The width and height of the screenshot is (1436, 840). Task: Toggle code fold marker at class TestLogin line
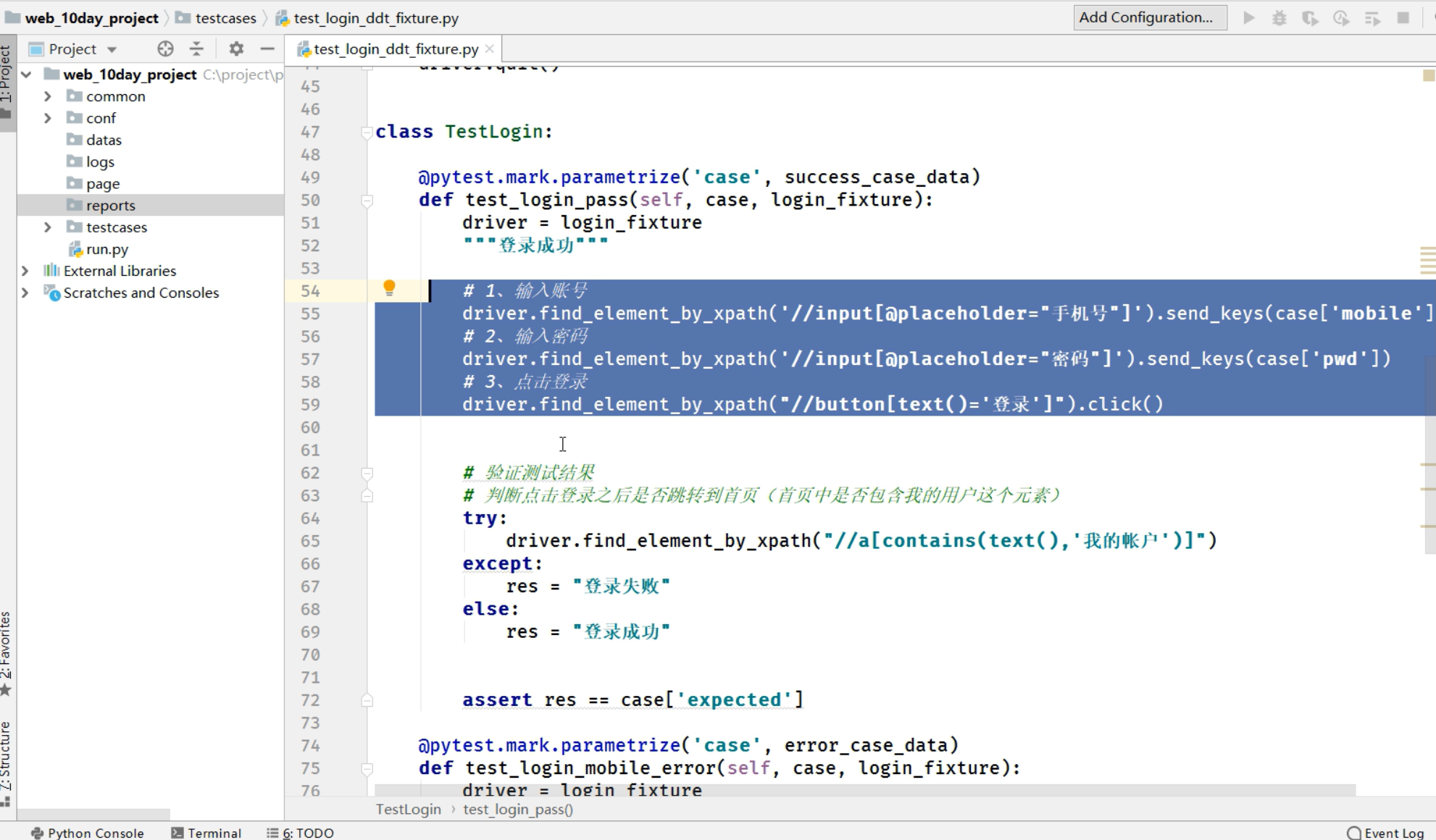[x=367, y=132]
